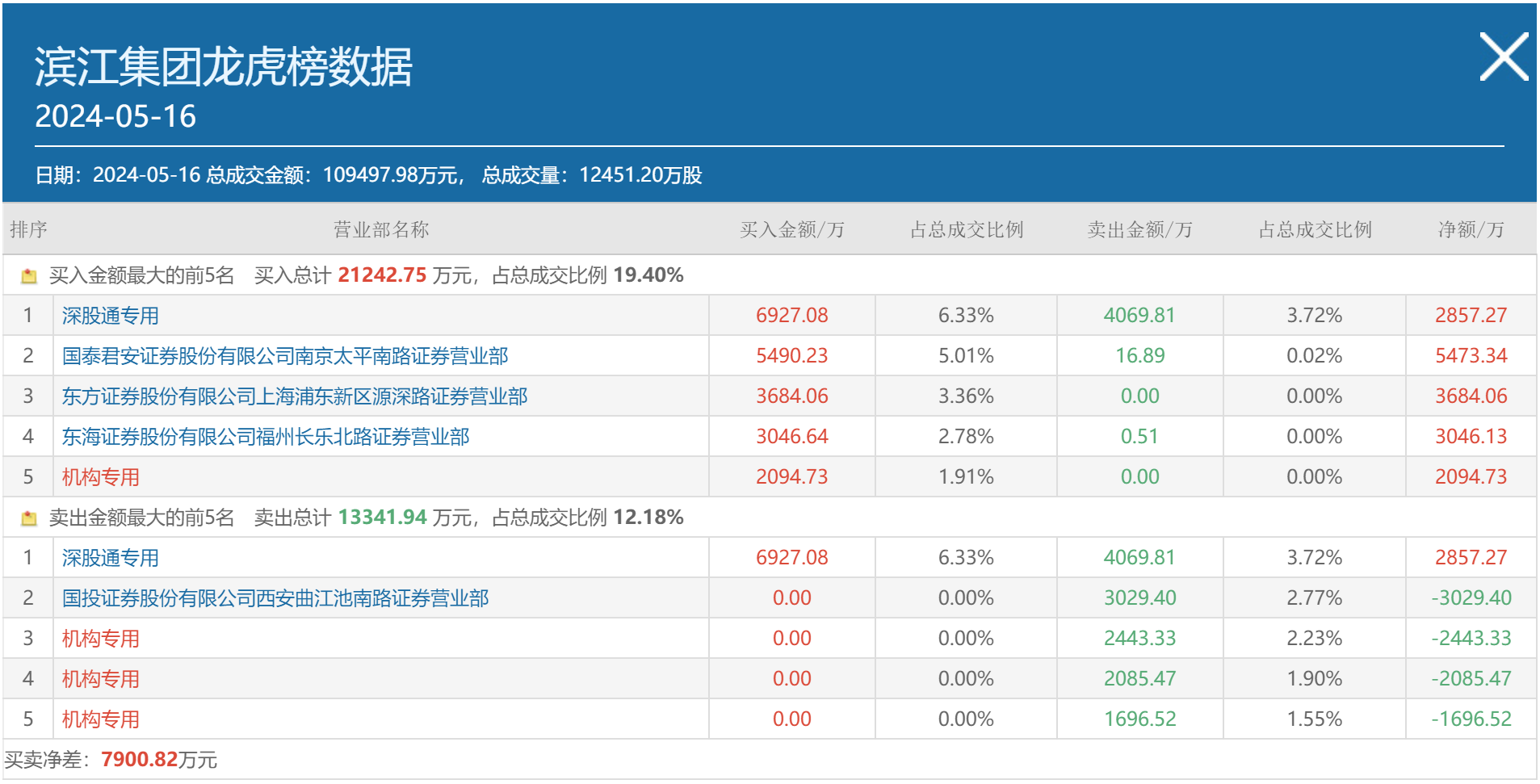Open 深股通专用 in the sell list

pos(111,558)
